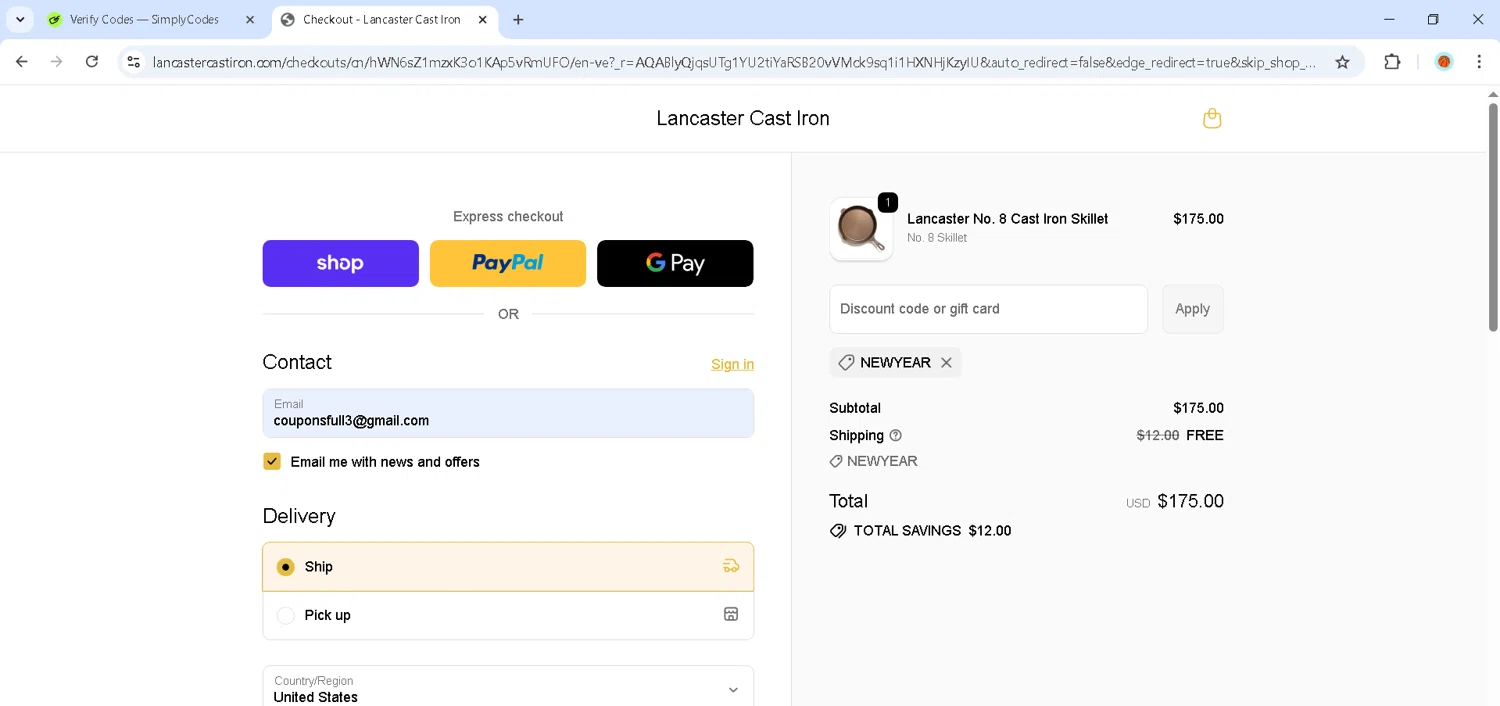View site information icon in address bar

coord(133,62)
